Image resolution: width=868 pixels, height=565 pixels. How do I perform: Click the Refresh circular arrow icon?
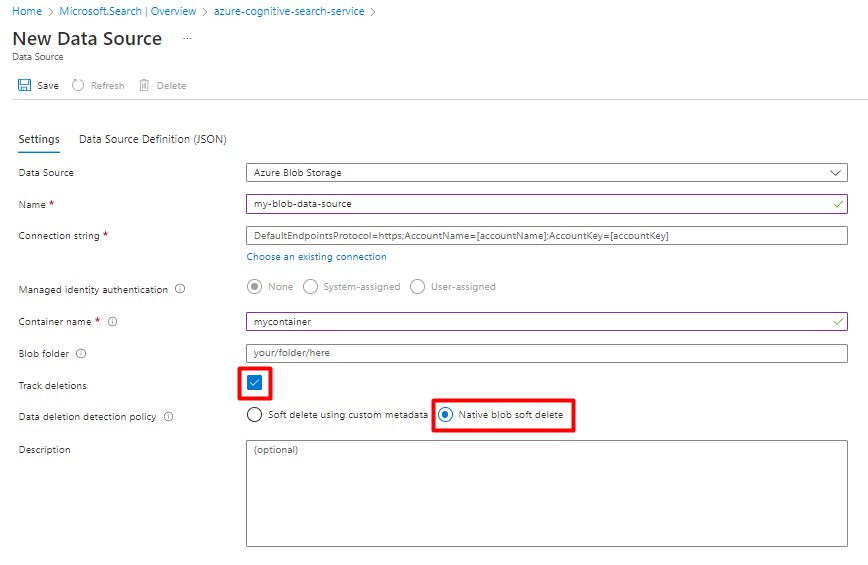78,85
